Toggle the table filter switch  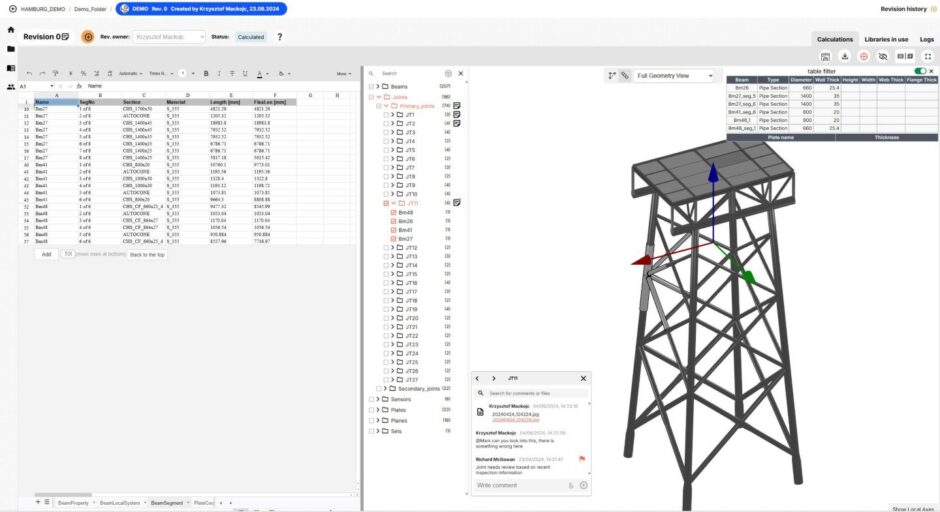920,71
